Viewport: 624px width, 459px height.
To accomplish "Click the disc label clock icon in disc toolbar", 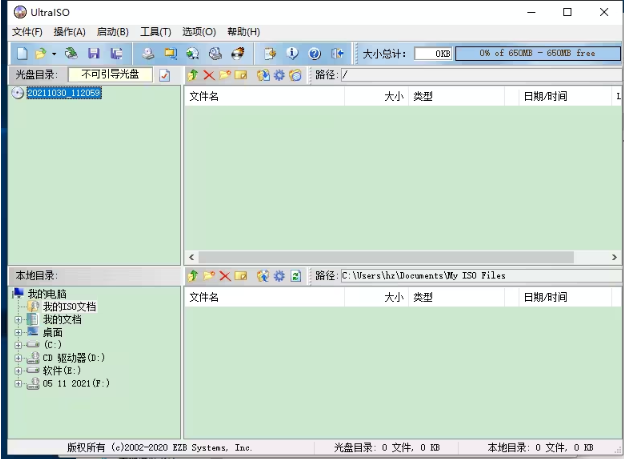I will click(295, 75).
